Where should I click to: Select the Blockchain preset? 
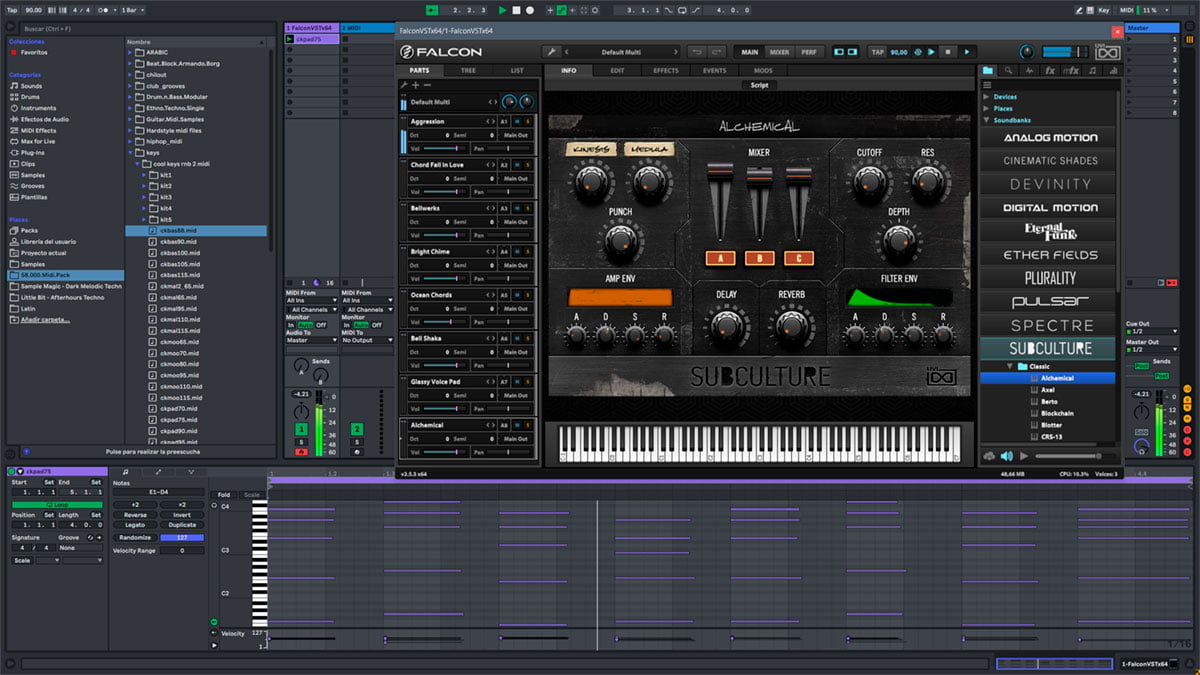pyautogui.click(x=1057, y=413)
